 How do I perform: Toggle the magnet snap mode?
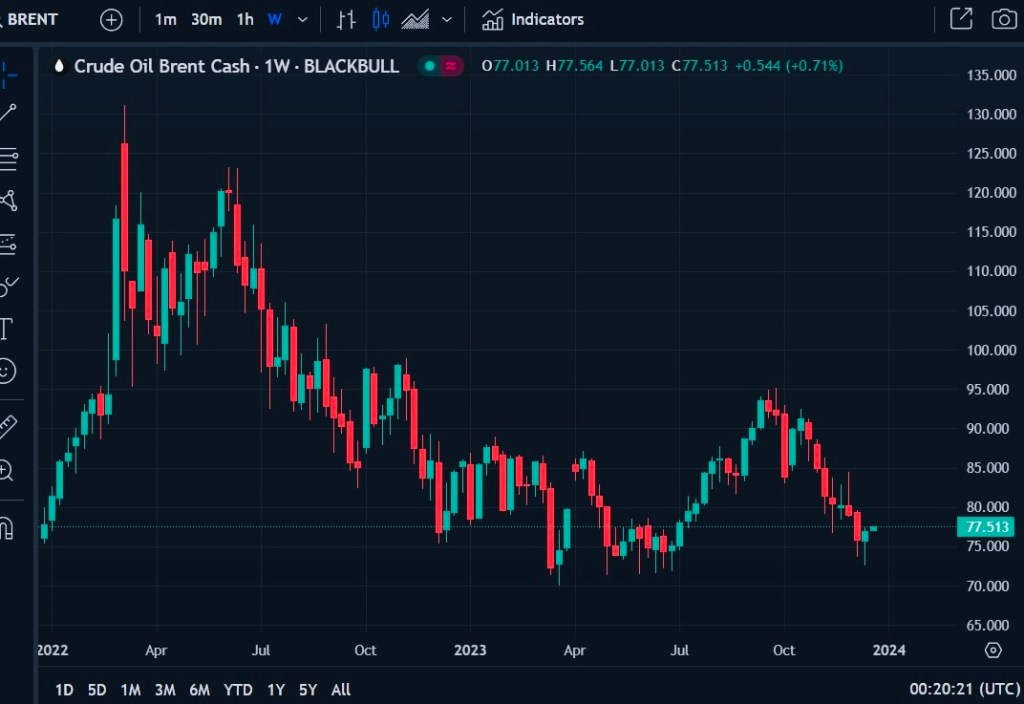[x=7, y=527]
